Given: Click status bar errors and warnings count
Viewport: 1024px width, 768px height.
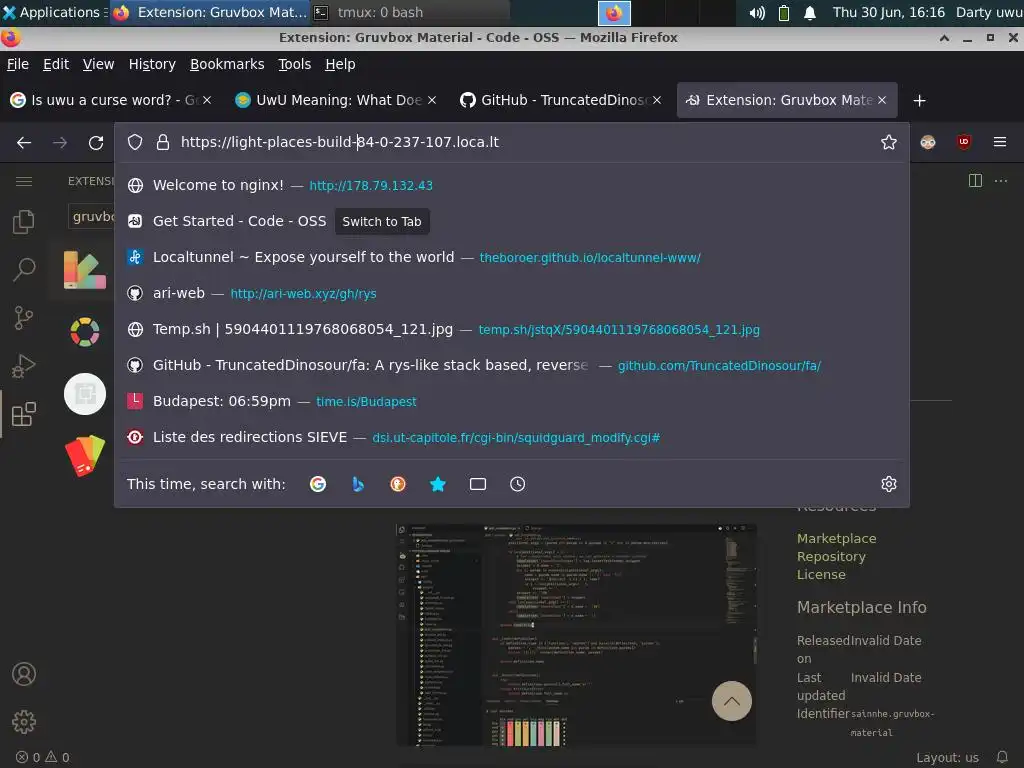Looking at the screenshot, I should [x=43, y=758].
